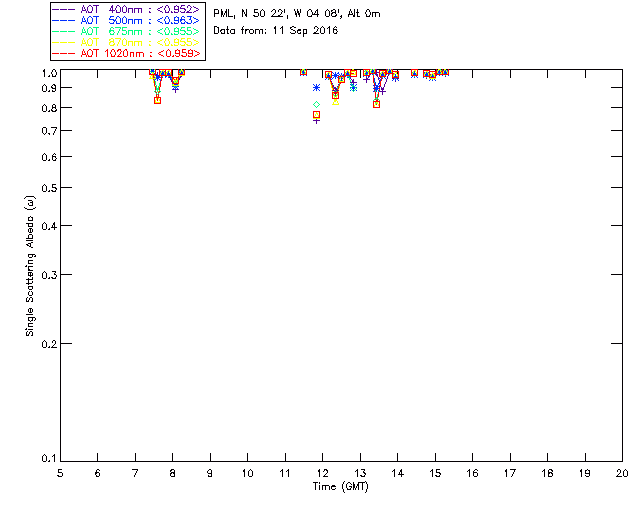Click the 0.6 y-axis tick label
The height and width of the screenshot is (512, 640).
pos(49,157)
